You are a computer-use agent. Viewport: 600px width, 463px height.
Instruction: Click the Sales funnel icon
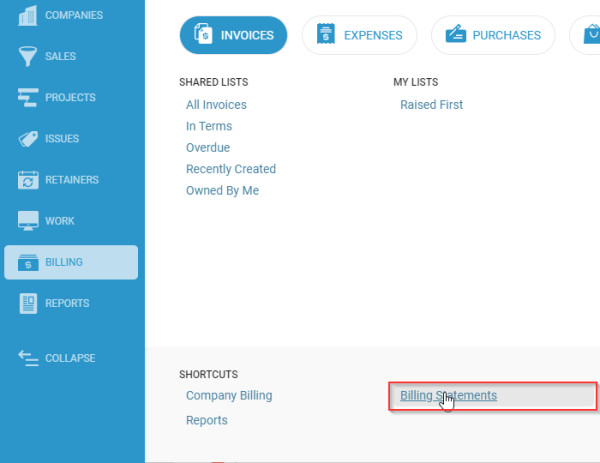(x=26, y=56)
